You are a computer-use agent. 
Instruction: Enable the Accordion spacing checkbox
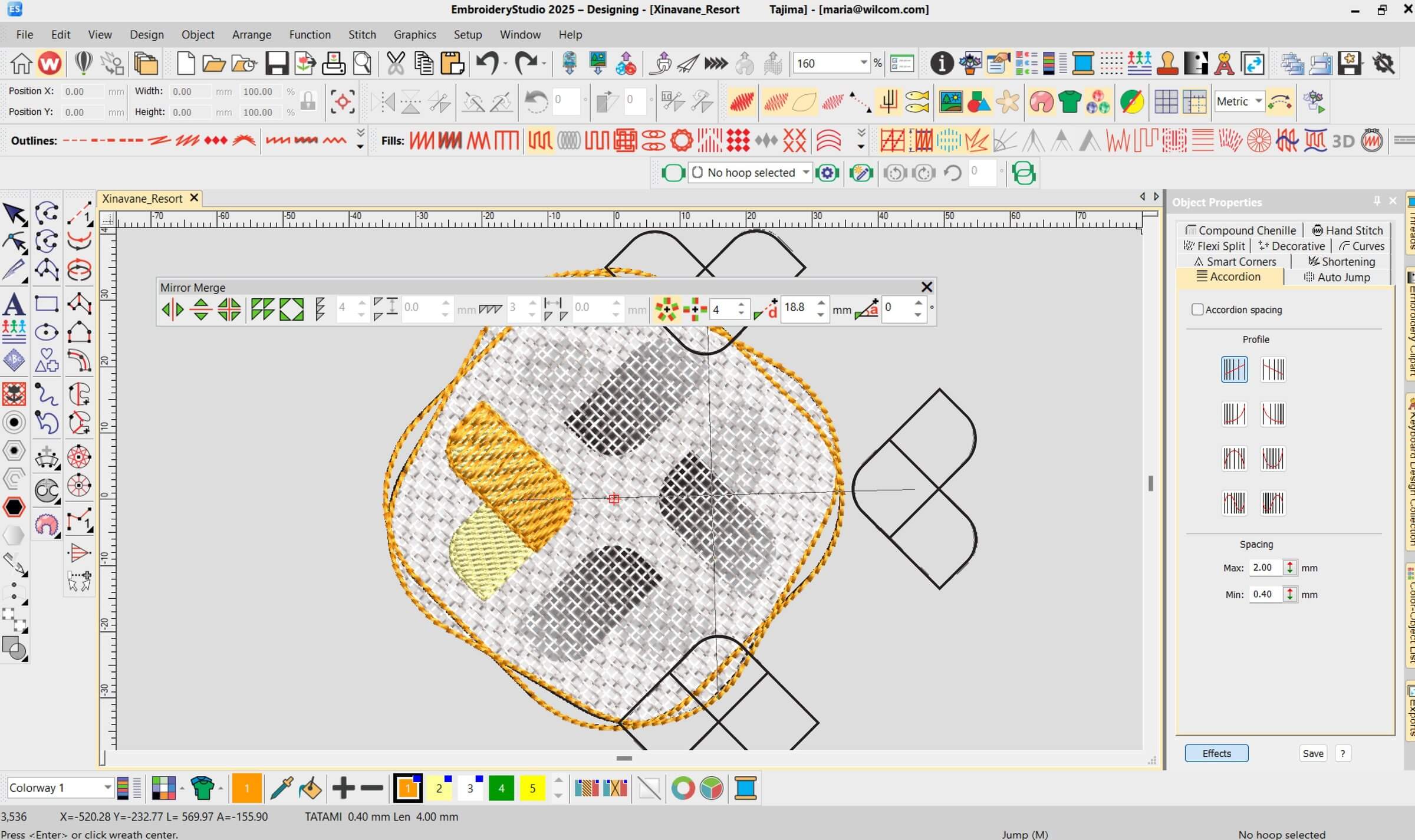pos(1197,309)
